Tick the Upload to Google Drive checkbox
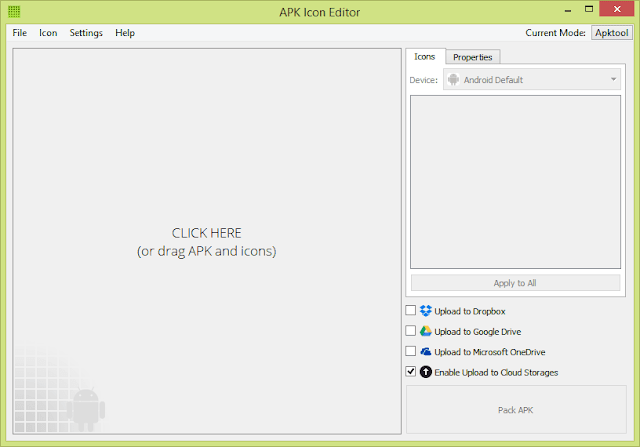 click(411, 331)
